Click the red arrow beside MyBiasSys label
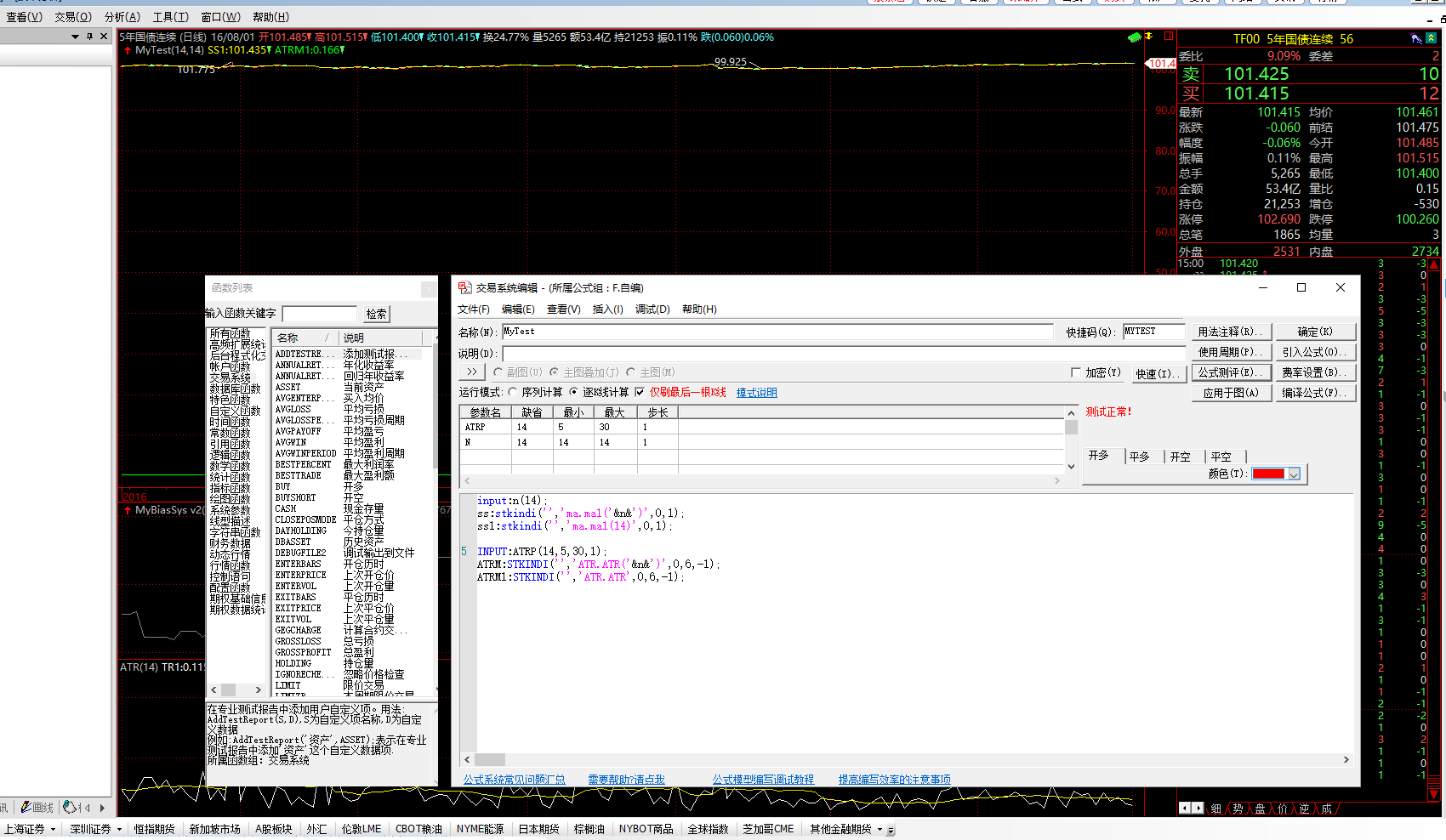Image resolution: width=1446 pixels, height=840 pixels. (x=128, y=510)
